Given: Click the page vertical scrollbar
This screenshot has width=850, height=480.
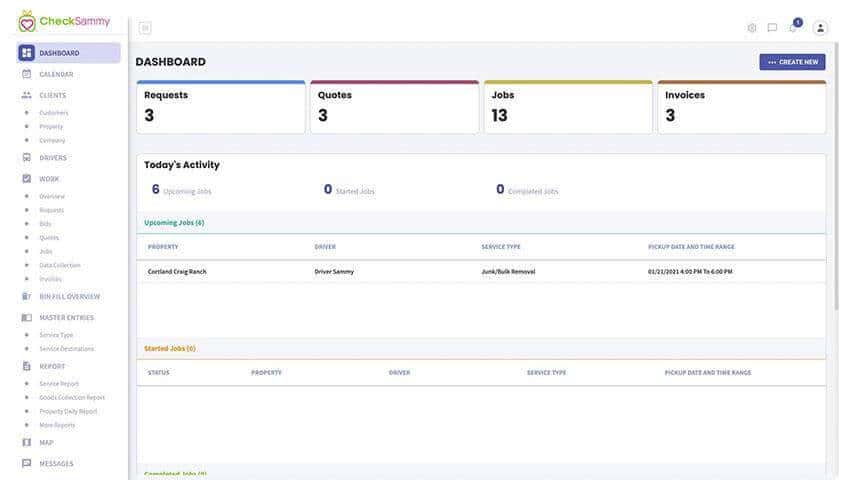Looking at the screenshot, I should pyautogui.click(x=836, y=176).
